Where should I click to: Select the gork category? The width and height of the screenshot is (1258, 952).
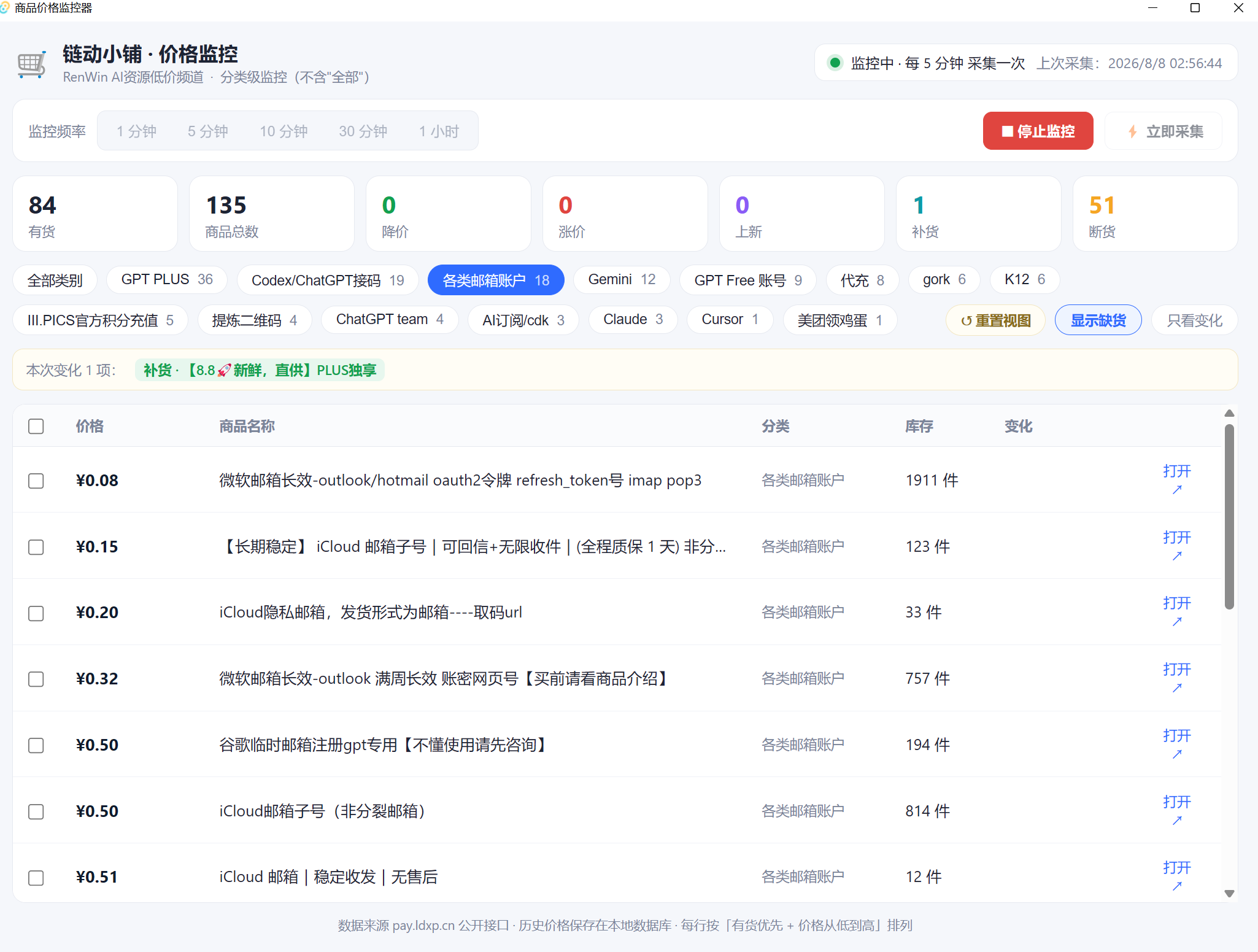[x=944, y=280]
